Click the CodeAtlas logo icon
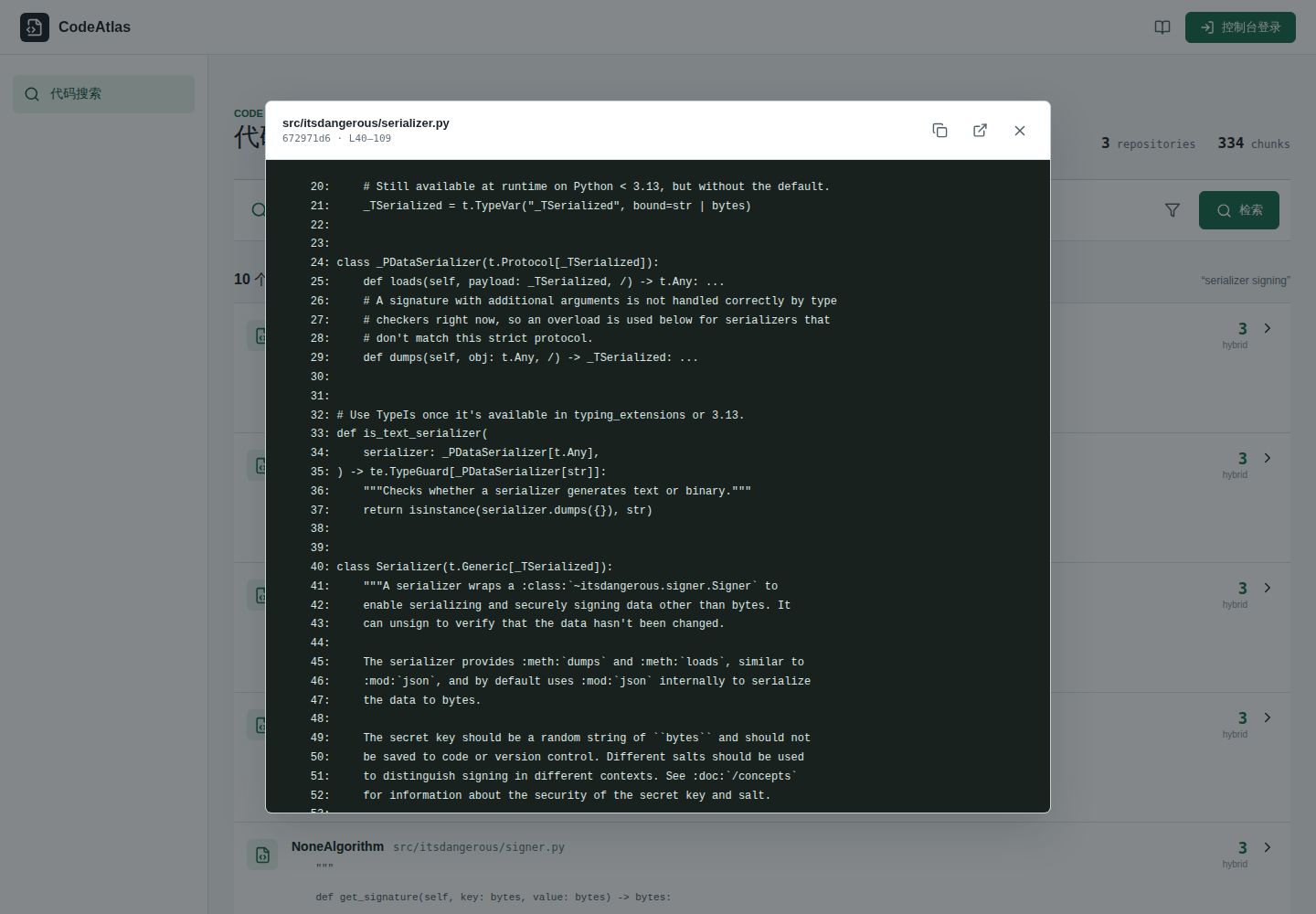 [x=35, y=27]
